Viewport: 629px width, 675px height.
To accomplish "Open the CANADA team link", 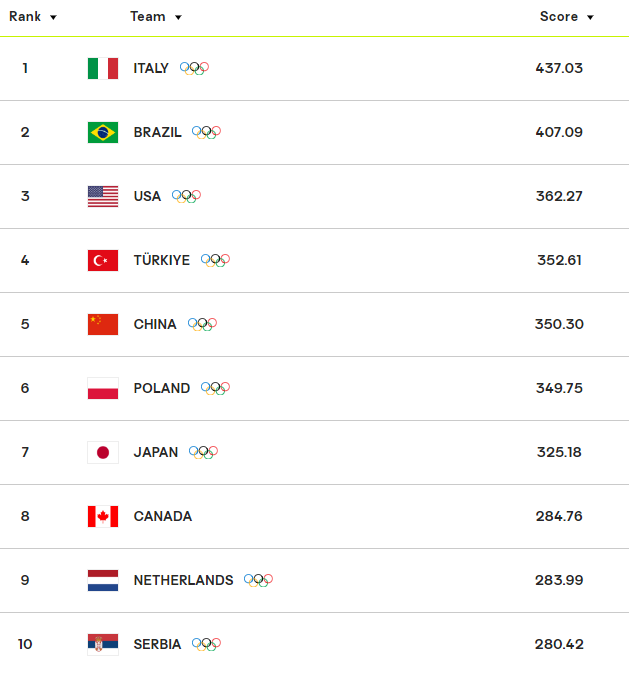I will tap(163, 516).
